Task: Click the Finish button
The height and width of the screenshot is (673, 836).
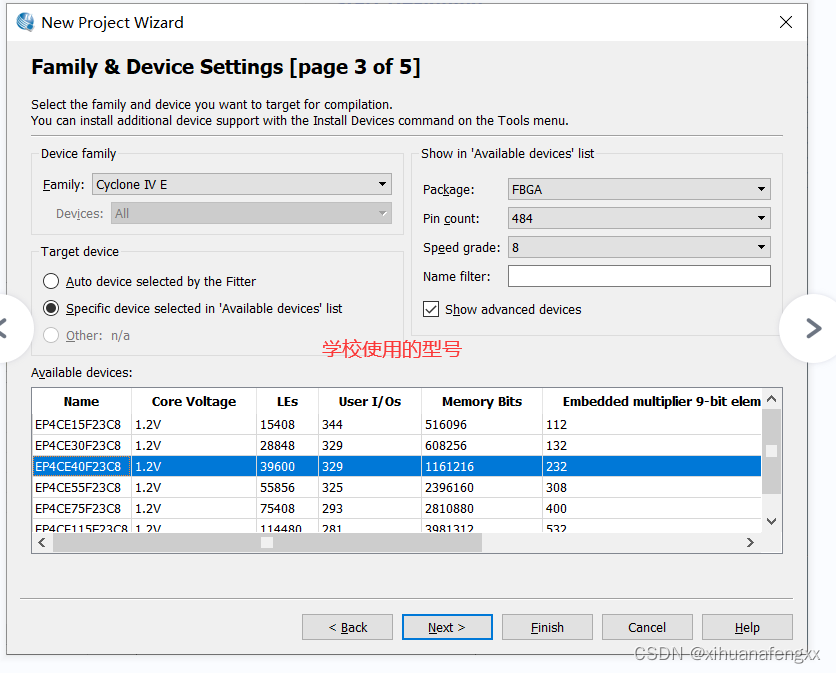Action: (x=547, y=627)
